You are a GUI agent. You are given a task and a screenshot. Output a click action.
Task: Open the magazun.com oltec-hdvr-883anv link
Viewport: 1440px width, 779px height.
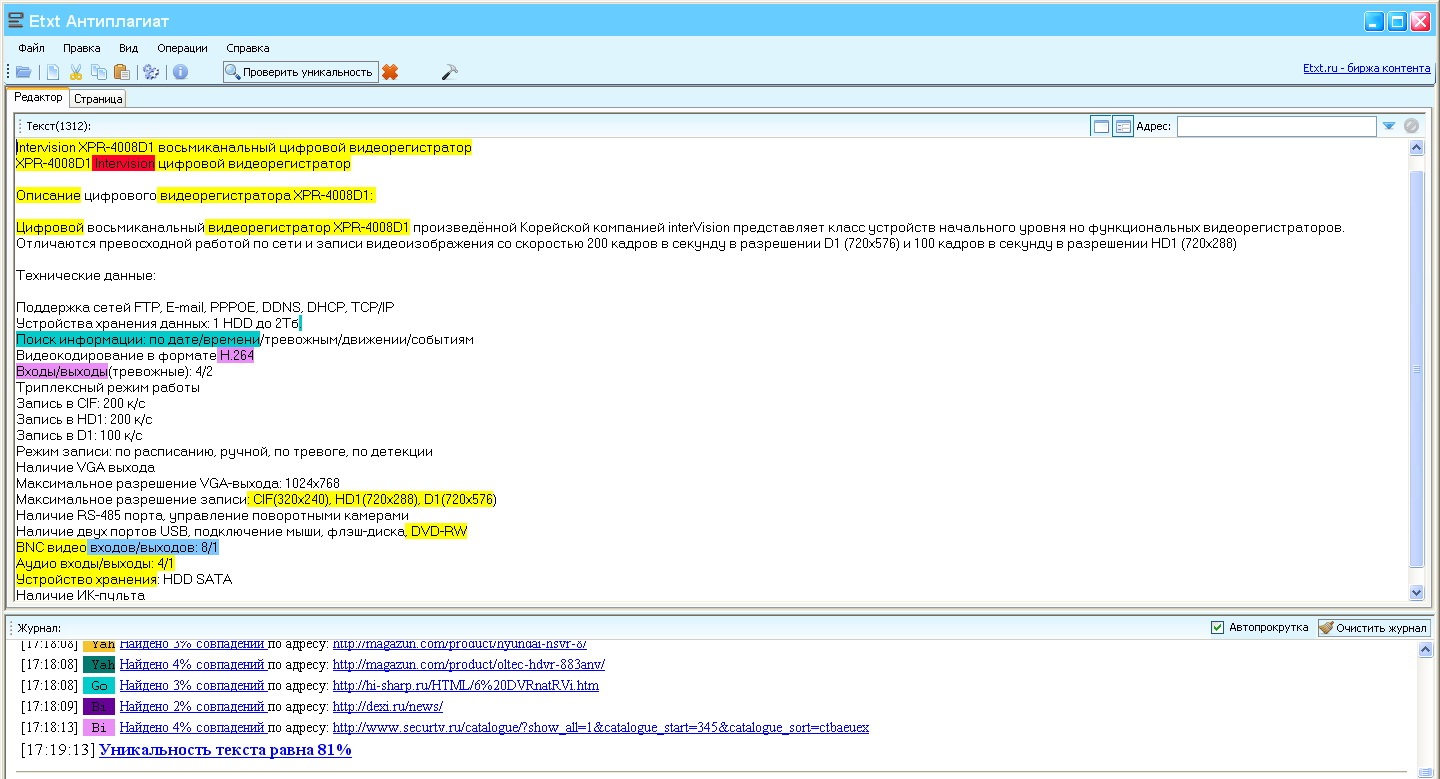point(468,664)
